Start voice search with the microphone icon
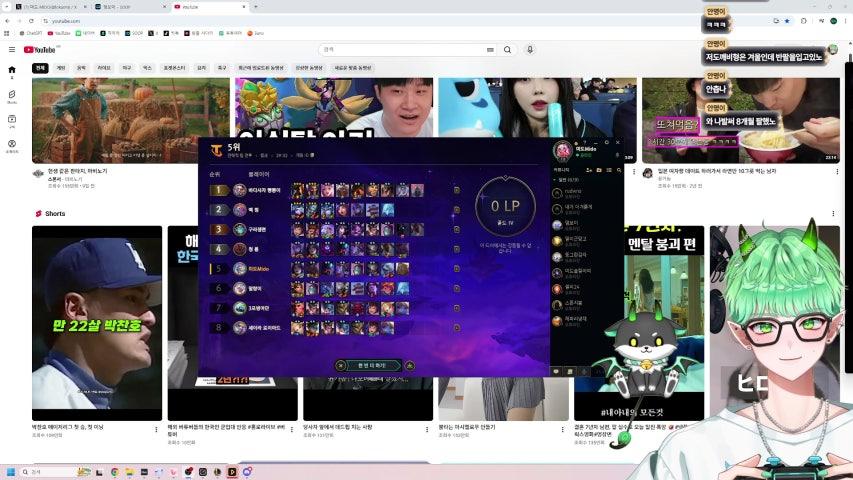Image resolution: width=853 pixels, height=480 pixels. [x=530, y=50]
